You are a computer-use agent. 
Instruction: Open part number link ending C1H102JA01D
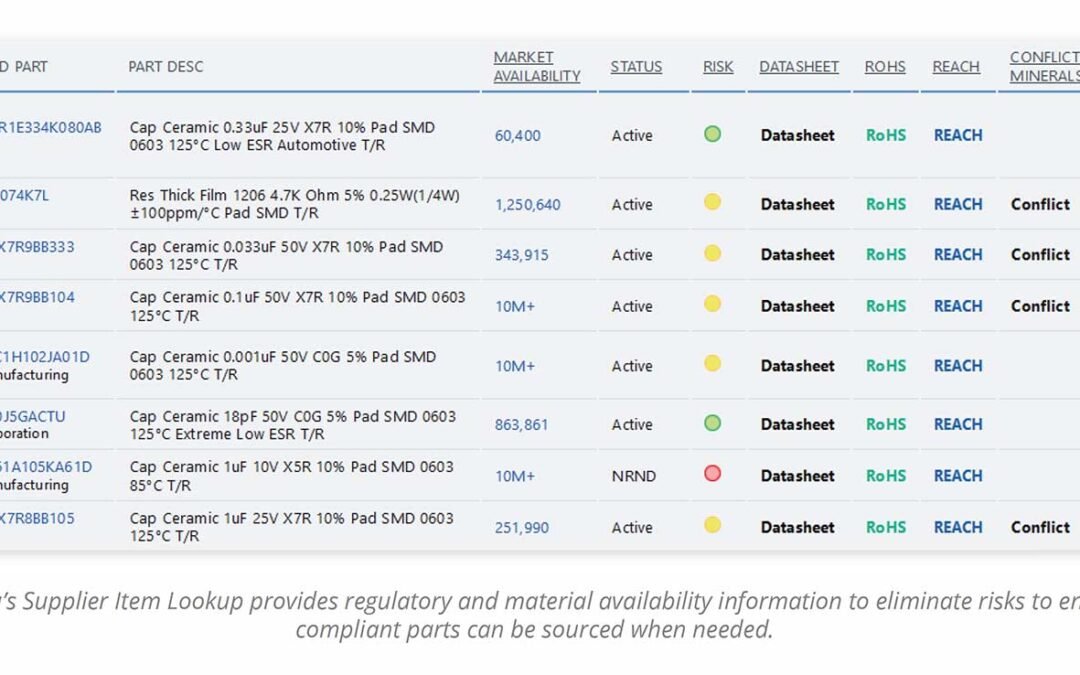tap(45, 357)
